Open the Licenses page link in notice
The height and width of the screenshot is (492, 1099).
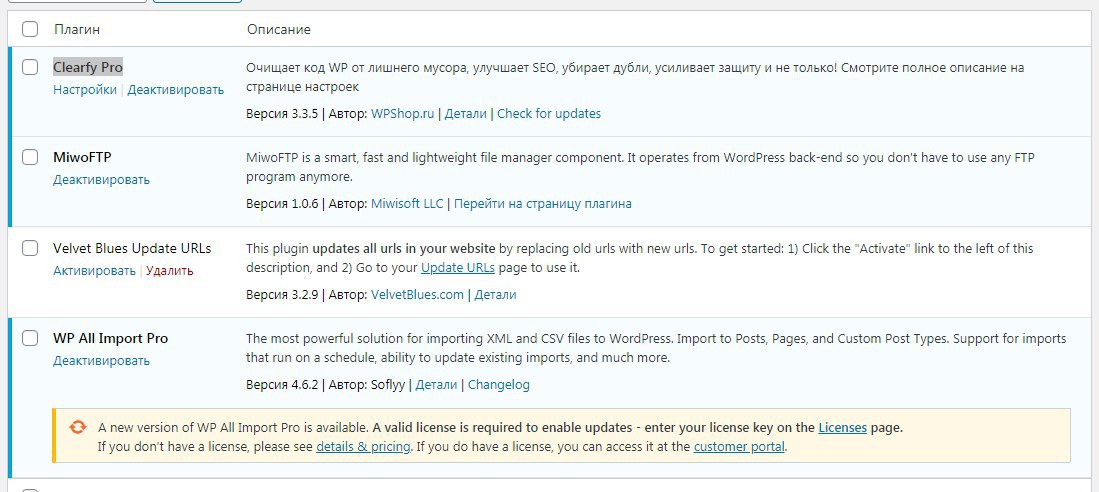[x=842, y=428]
